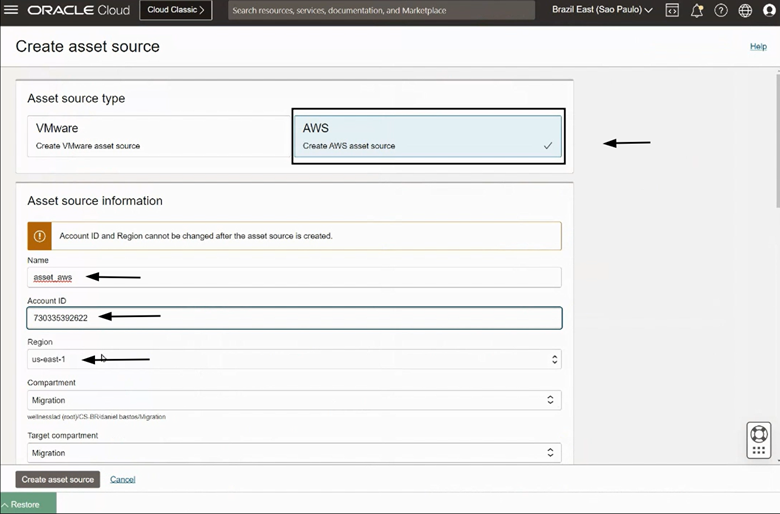Open Cloud Shell developer tools icon

coord(671,11)
